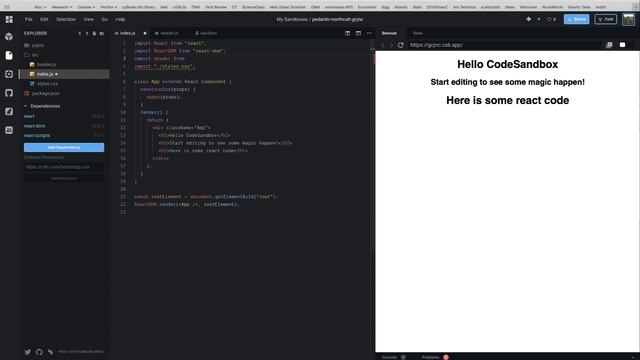Viewport: 640px width, 360px height.
Task: Click the white preview toggle icon by address bar
Action: tap(622, 45)
